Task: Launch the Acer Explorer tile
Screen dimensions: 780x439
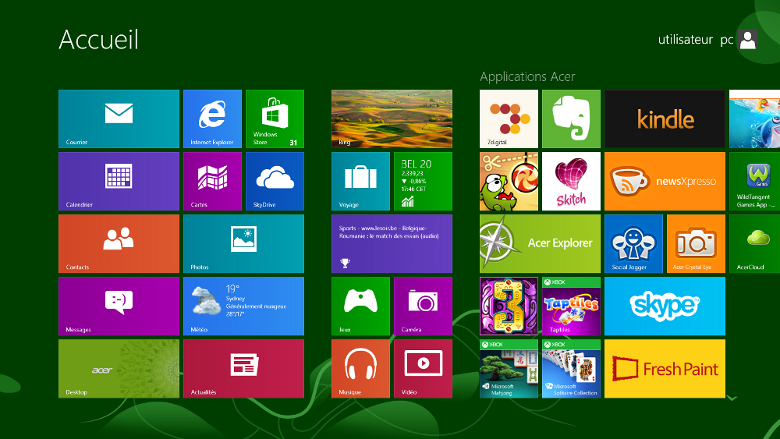Action: (540, 244)
